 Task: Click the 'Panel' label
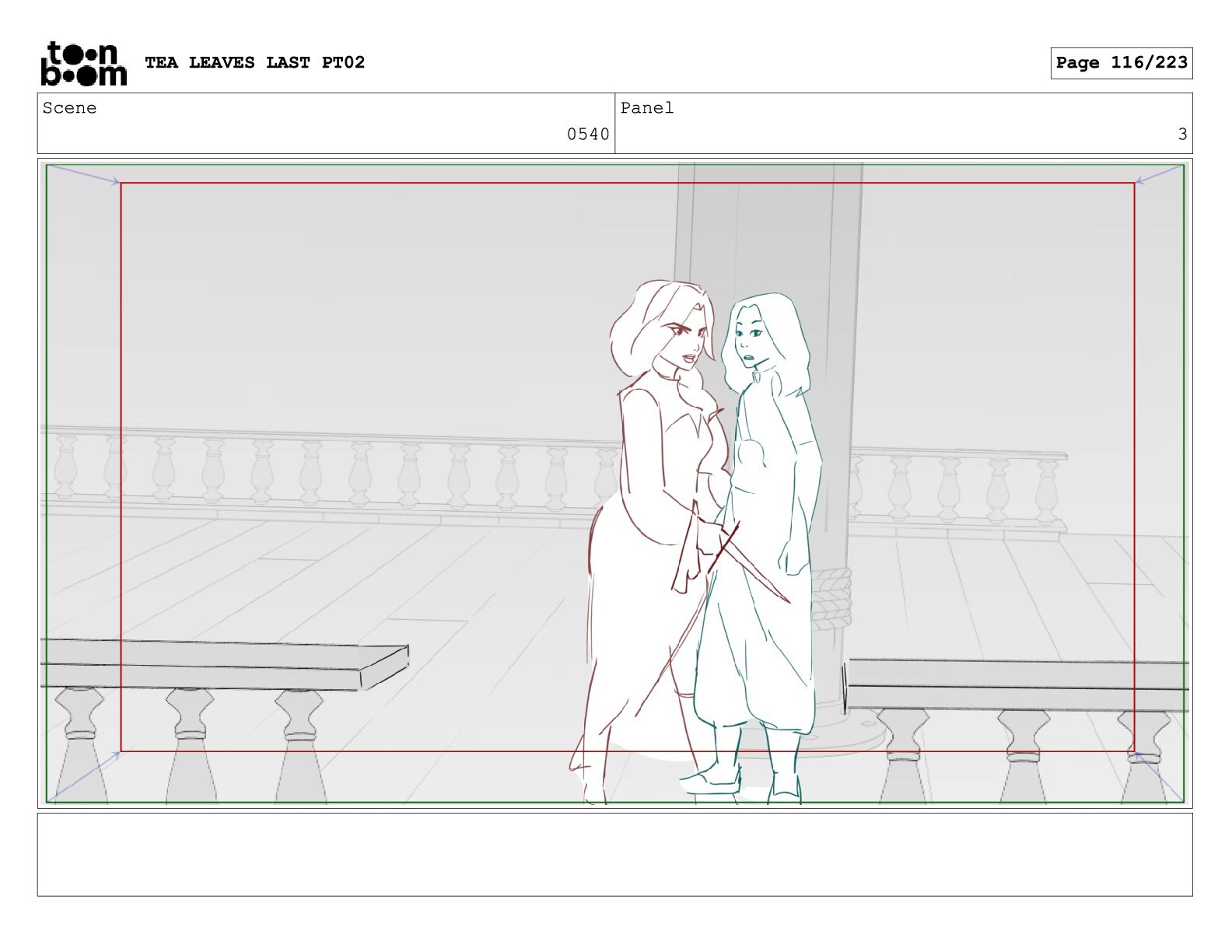coord(647,108)
